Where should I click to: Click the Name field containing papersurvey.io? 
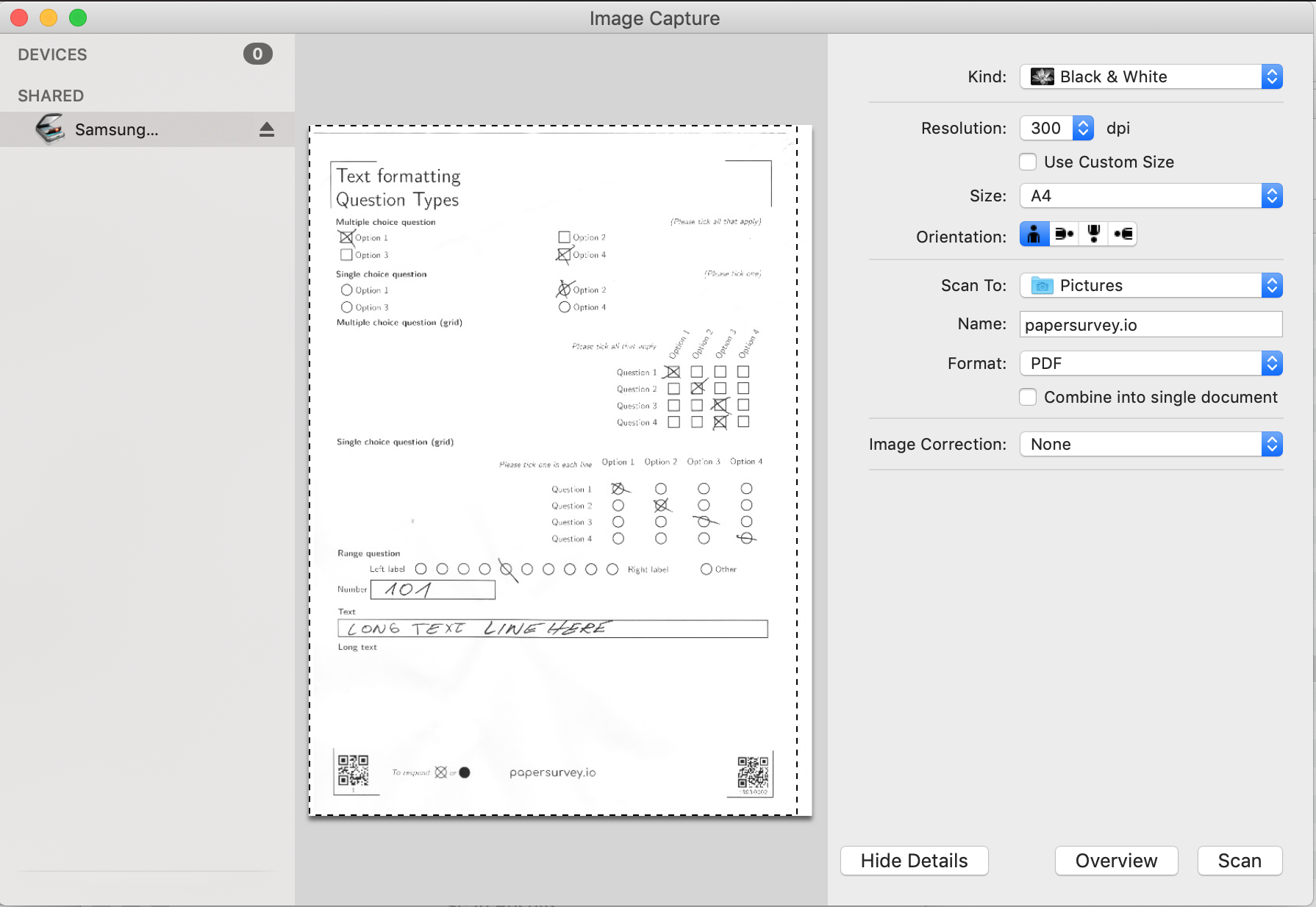click(x=1151, y=325)
